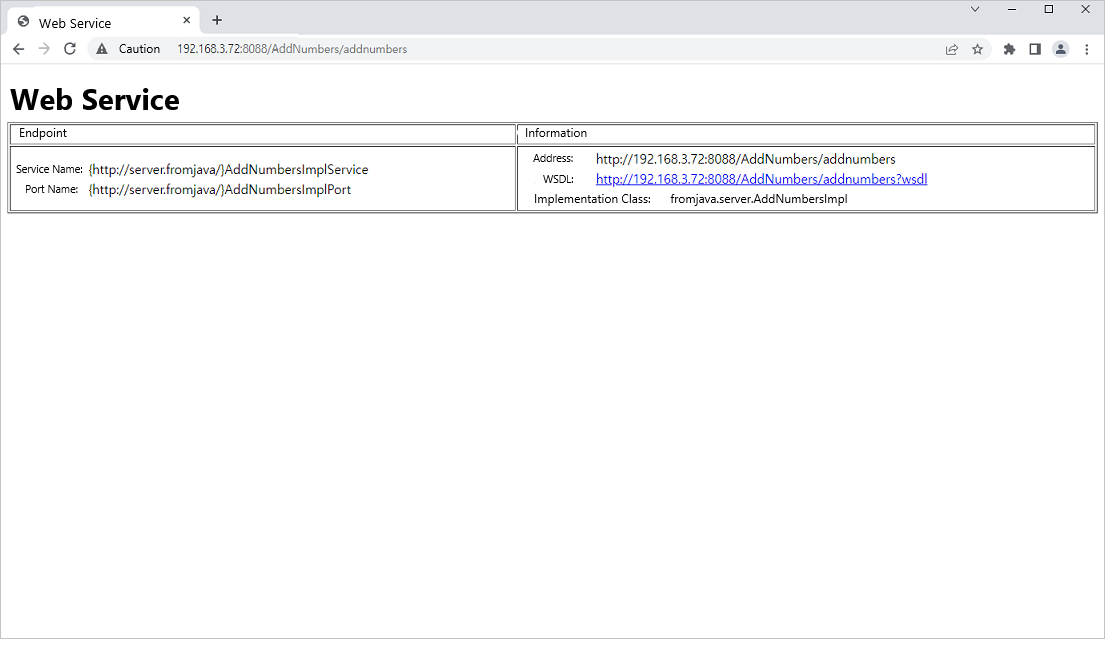Click the Address value in Information panel

pos(744,158)
